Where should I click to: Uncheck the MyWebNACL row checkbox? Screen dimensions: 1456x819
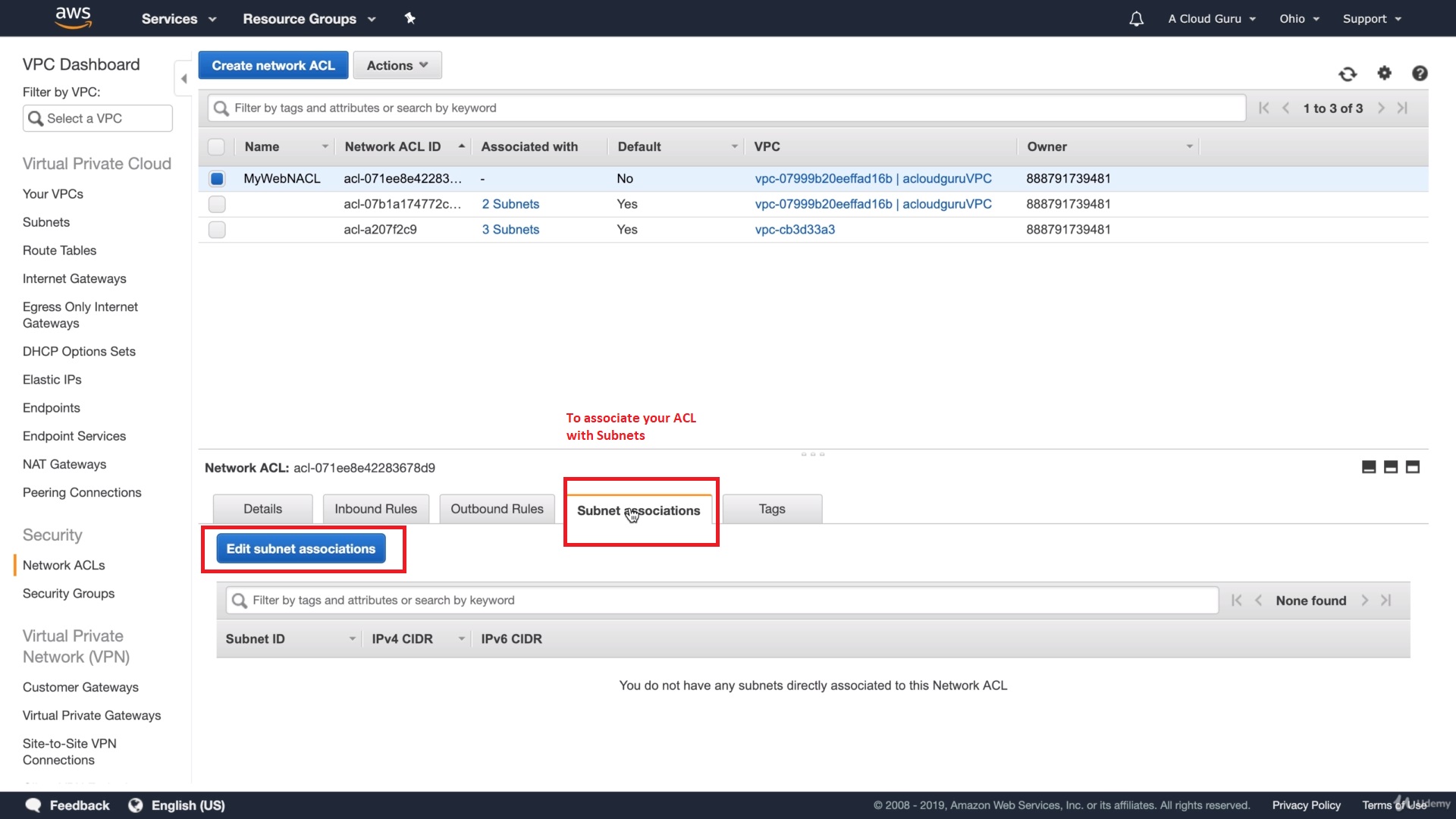point(217,179)
